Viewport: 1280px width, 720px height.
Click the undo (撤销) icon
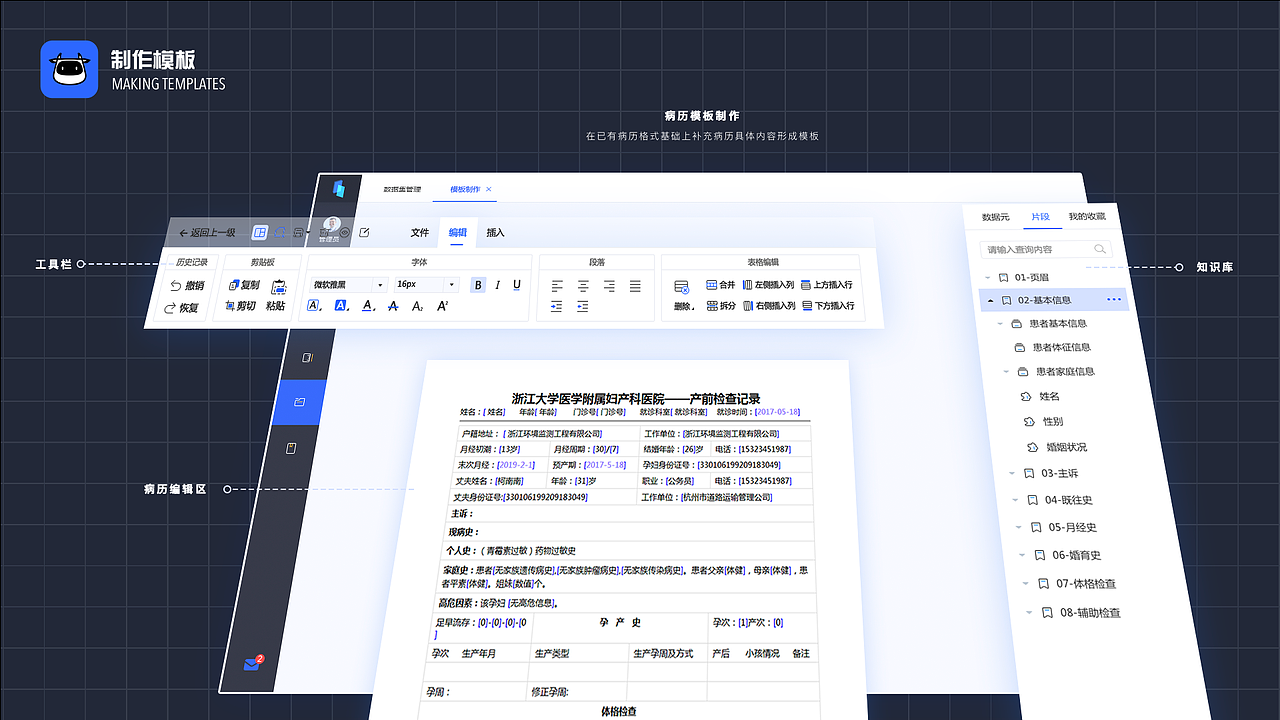(176, 286)
